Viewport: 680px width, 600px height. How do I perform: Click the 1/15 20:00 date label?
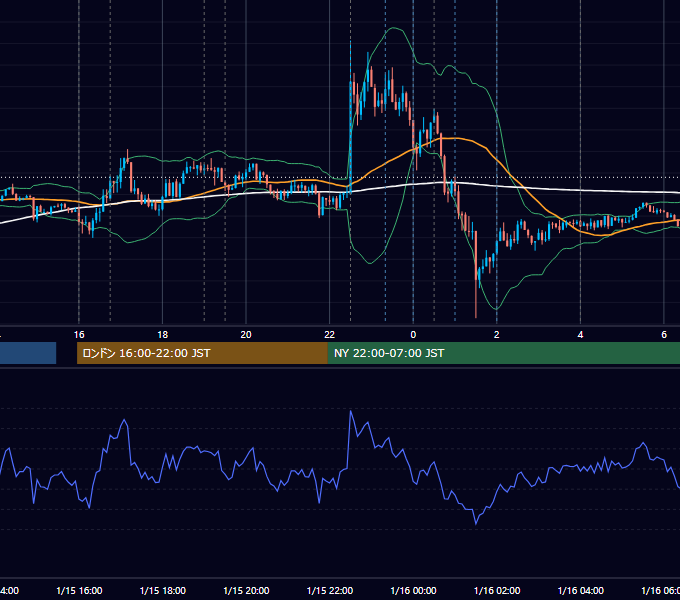coord(246,591)
